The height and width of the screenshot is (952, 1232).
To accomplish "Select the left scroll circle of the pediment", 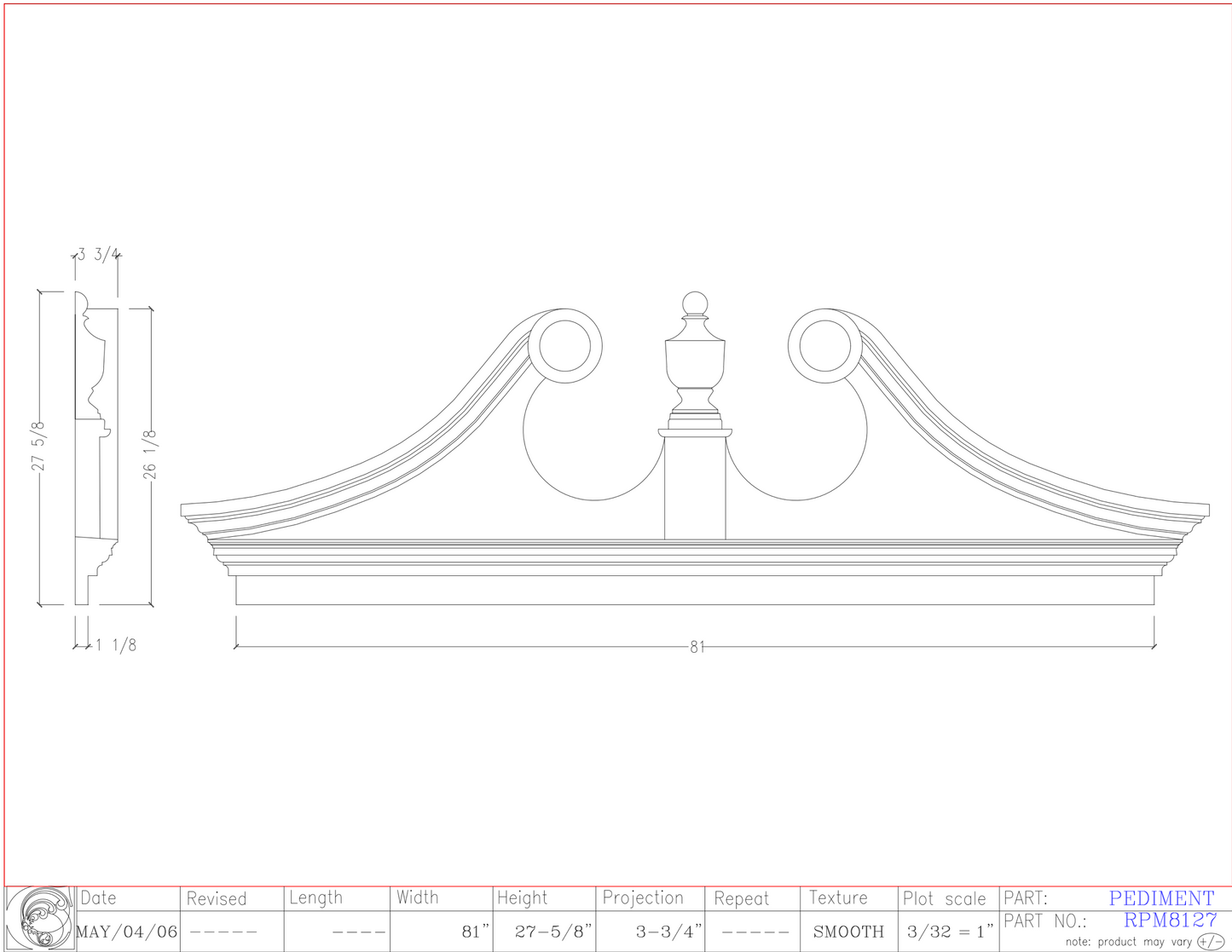I will (564, 346).
